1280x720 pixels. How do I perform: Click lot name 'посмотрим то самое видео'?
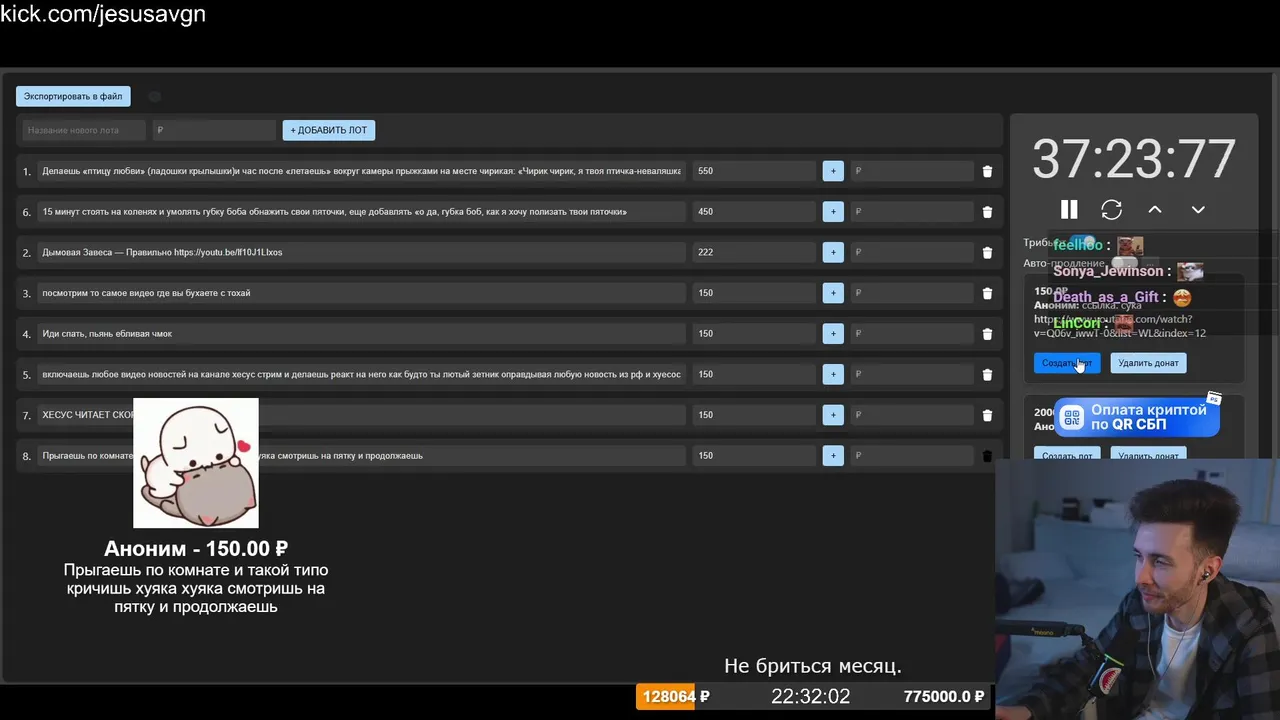coord(361,293)
